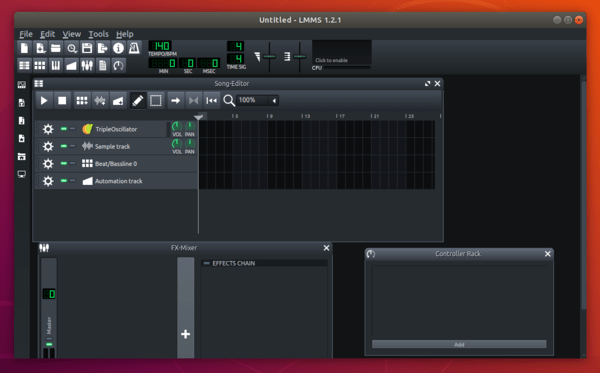Mute the TripleOscillator track
600x373 pixels.
64,129
